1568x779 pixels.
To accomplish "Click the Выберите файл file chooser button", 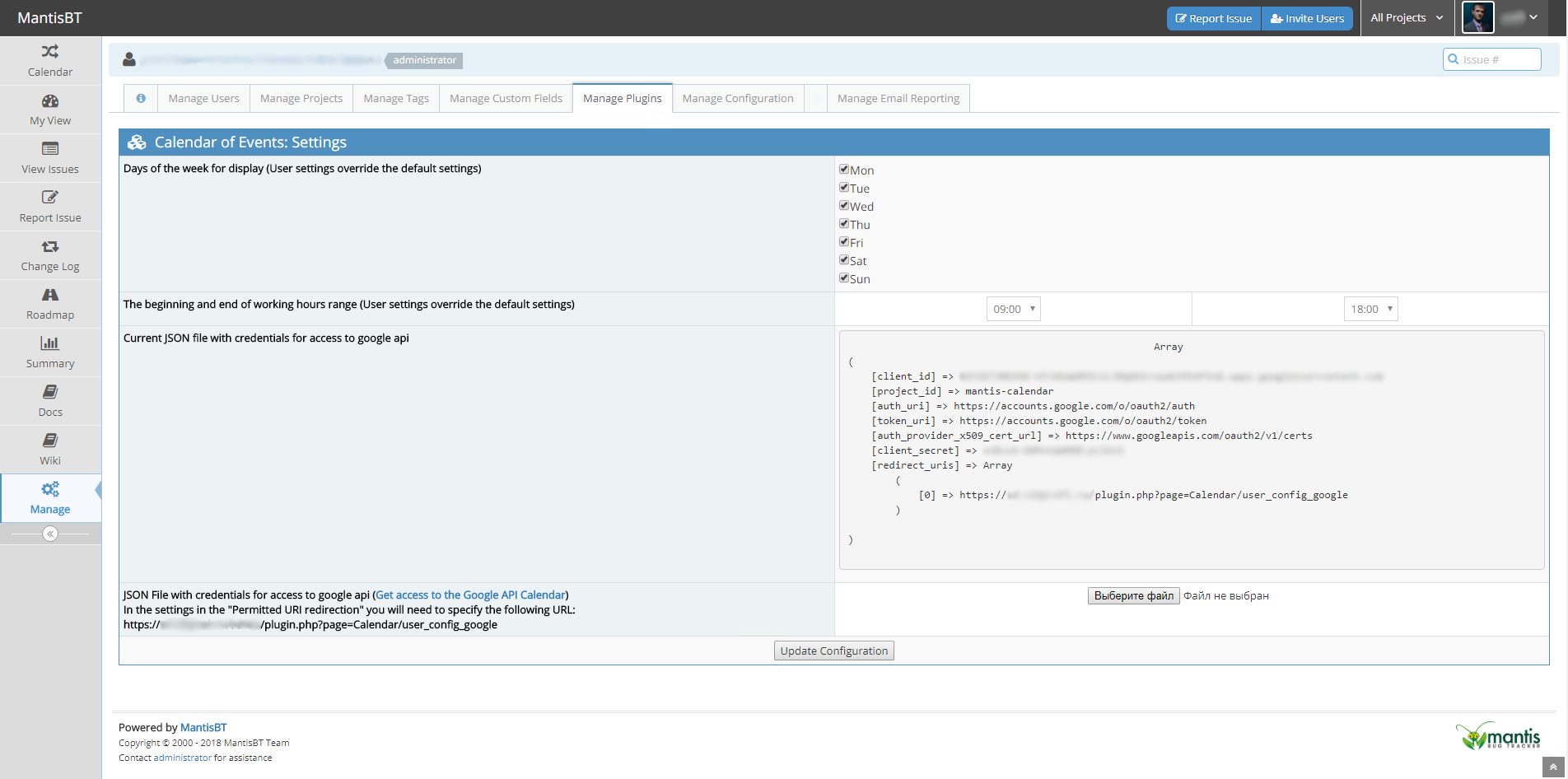I will coord(1134,595).
